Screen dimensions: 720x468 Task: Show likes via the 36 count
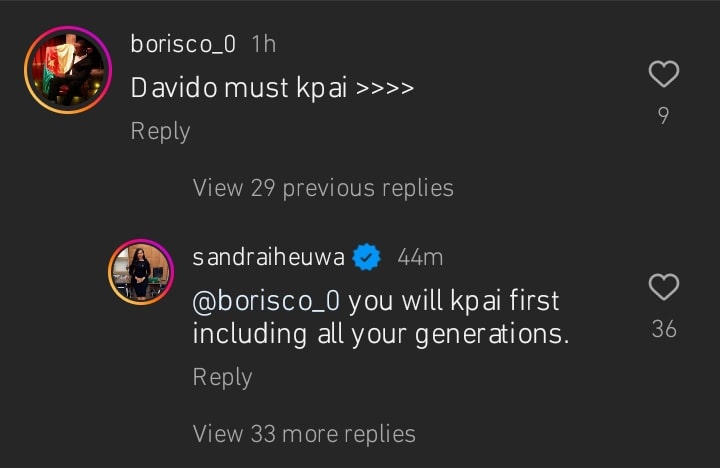tap(663, 329)
